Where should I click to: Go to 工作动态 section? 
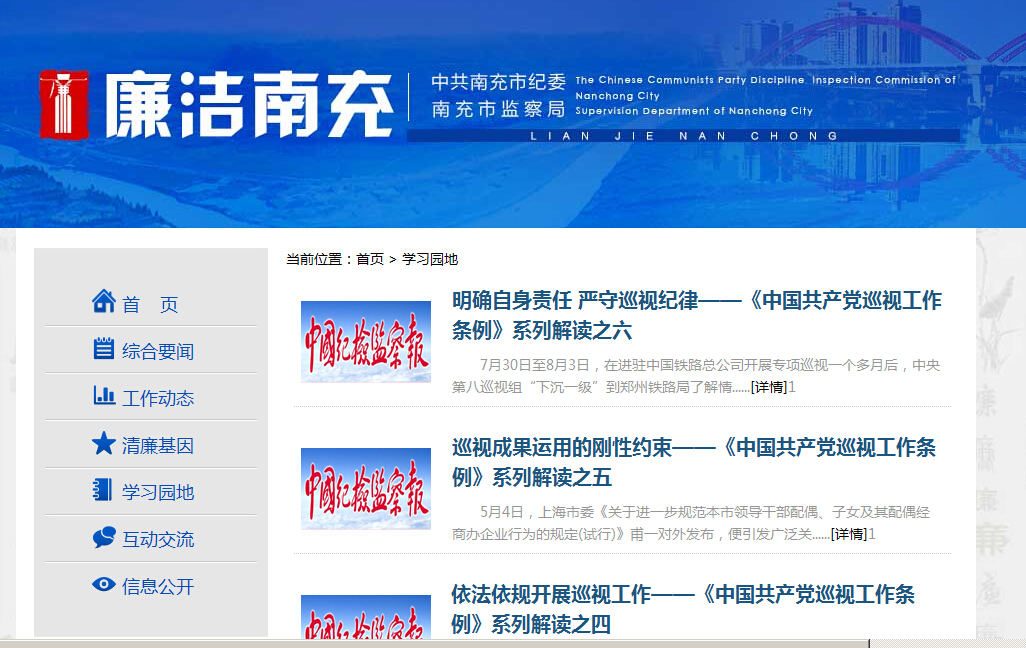[x=158, y=398]
